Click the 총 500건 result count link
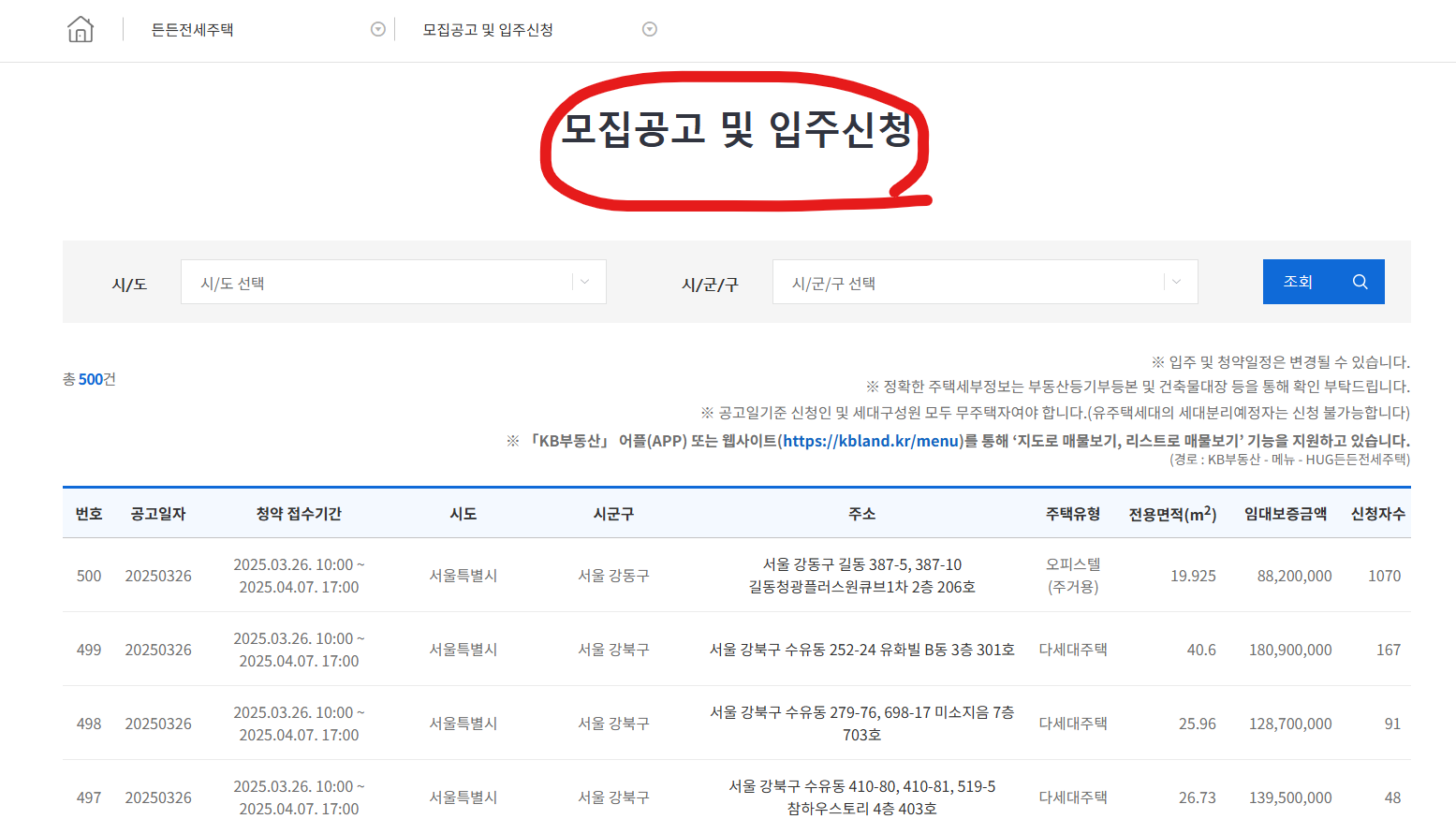The height and width of the screenshot is (819, 1456). [x=89, y=378]
